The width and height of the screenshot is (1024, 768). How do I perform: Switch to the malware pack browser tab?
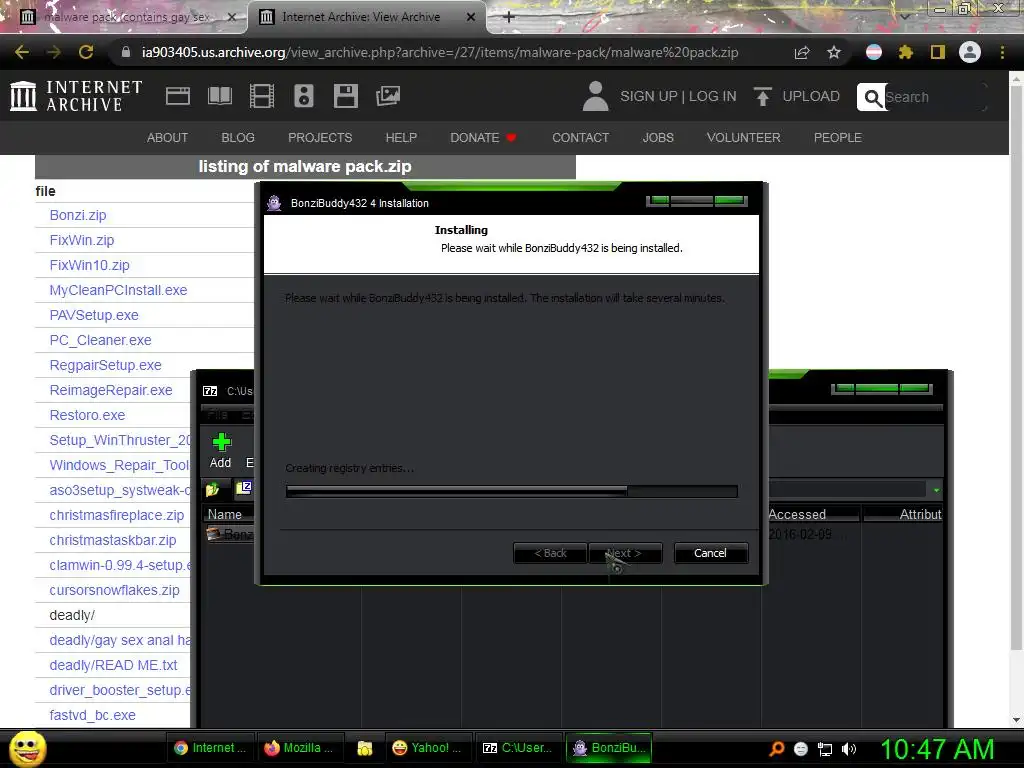(x=127, y=17)
